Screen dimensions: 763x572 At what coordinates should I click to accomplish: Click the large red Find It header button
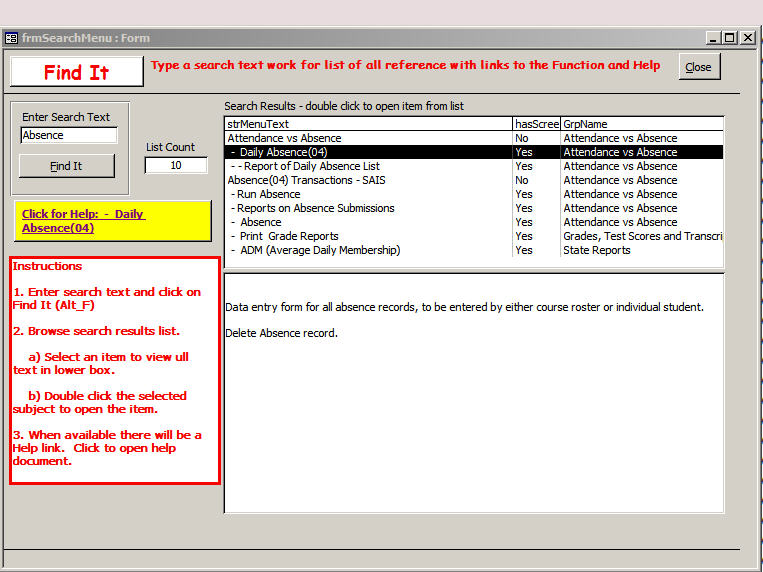(77, 72)
